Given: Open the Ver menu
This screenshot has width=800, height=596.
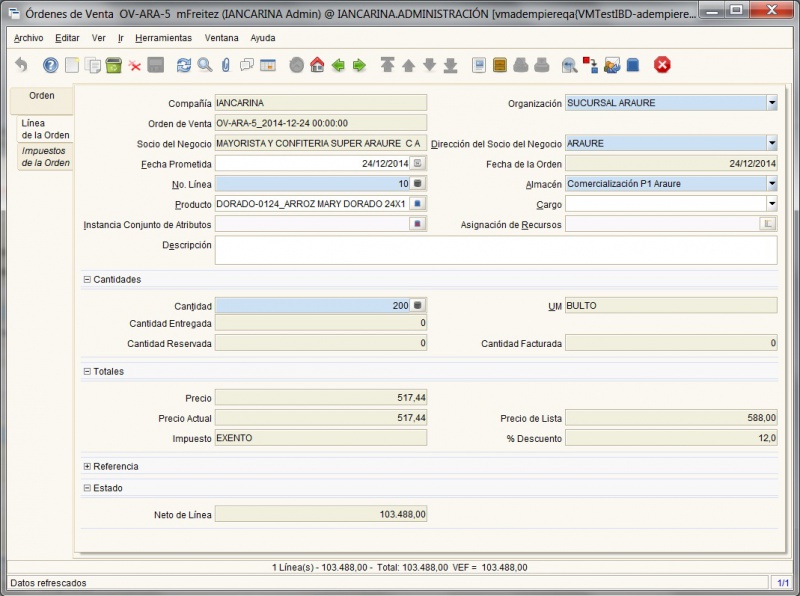Looking at the screenshot, I should 98,38.
